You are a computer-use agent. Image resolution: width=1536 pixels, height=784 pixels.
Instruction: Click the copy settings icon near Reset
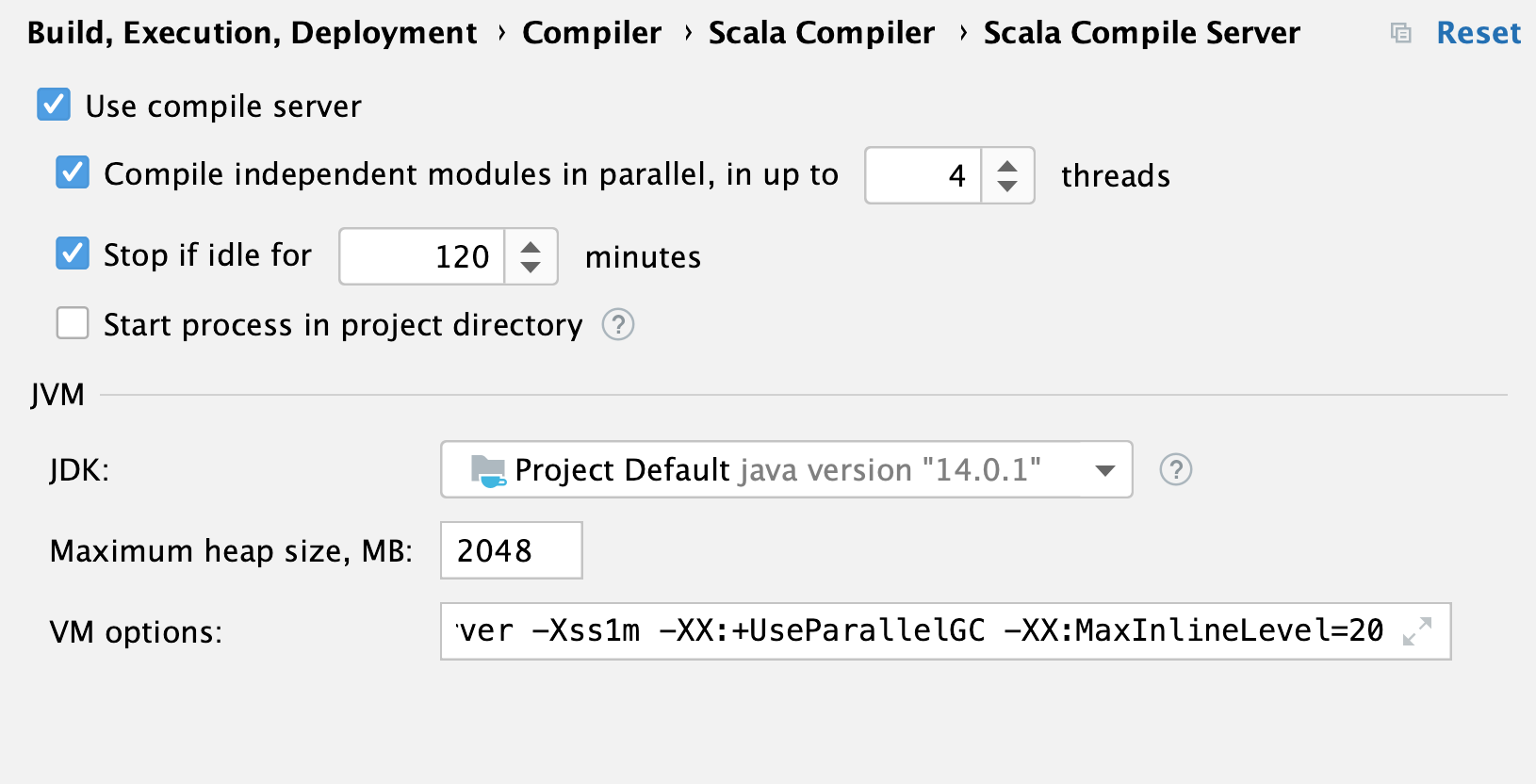pos(1400,32)
